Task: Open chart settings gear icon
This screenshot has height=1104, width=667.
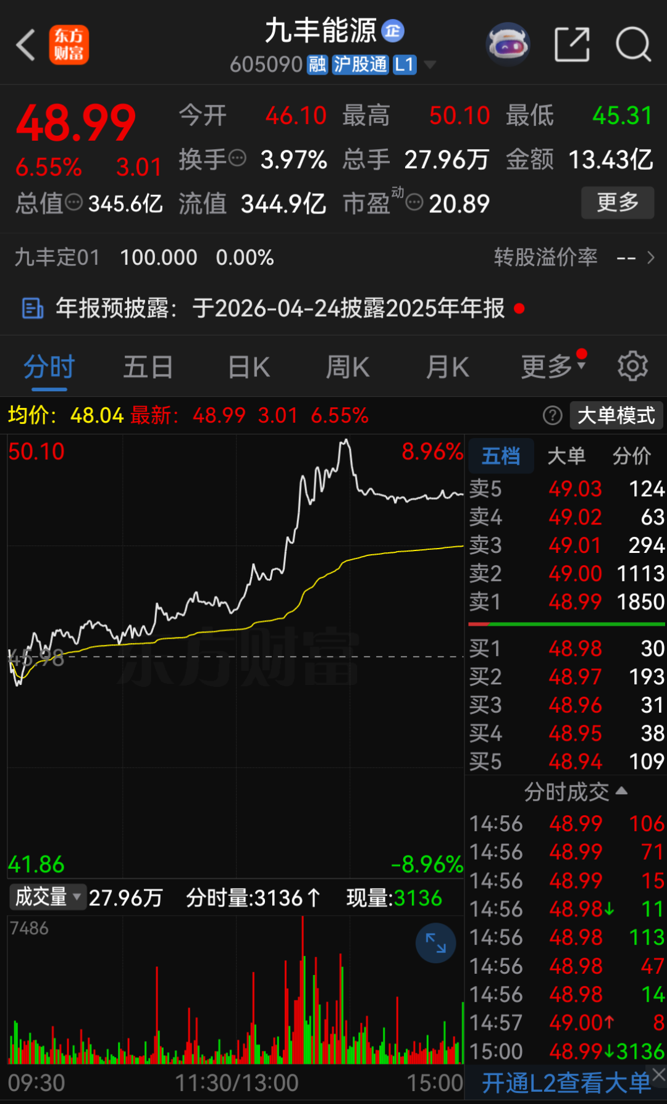Action: 632,366
